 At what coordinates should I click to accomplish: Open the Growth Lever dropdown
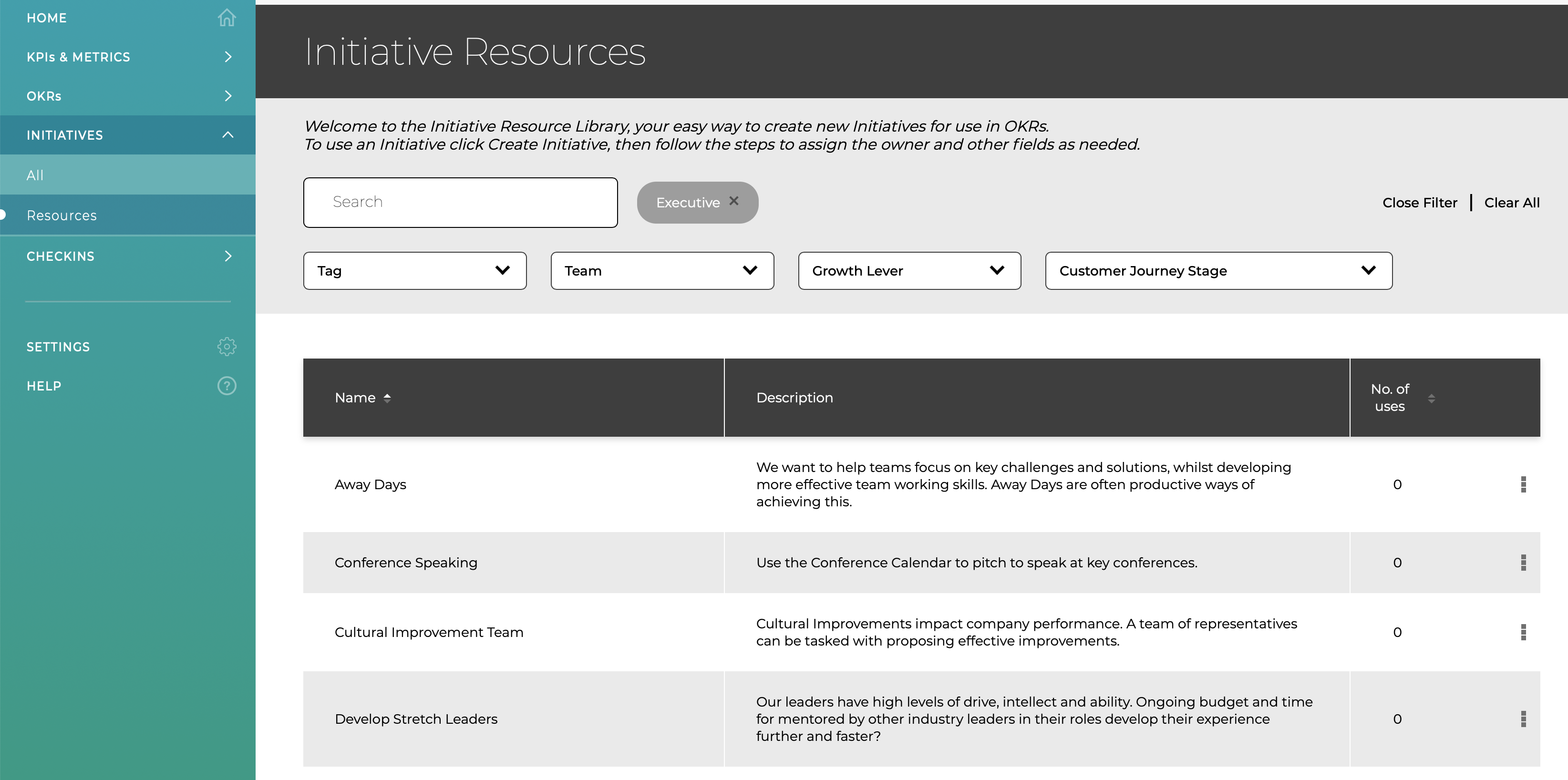coord(909,271)
